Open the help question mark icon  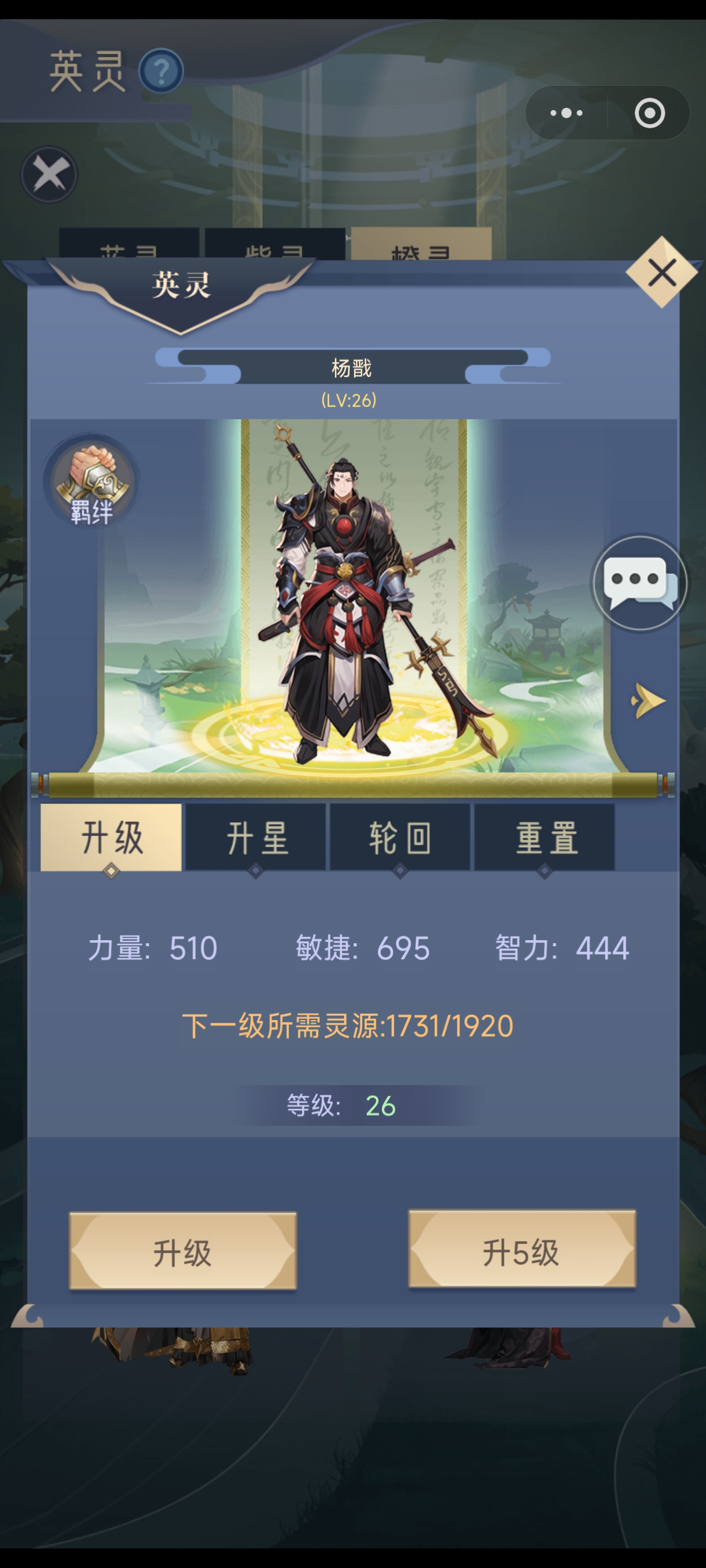pos(161,71)
